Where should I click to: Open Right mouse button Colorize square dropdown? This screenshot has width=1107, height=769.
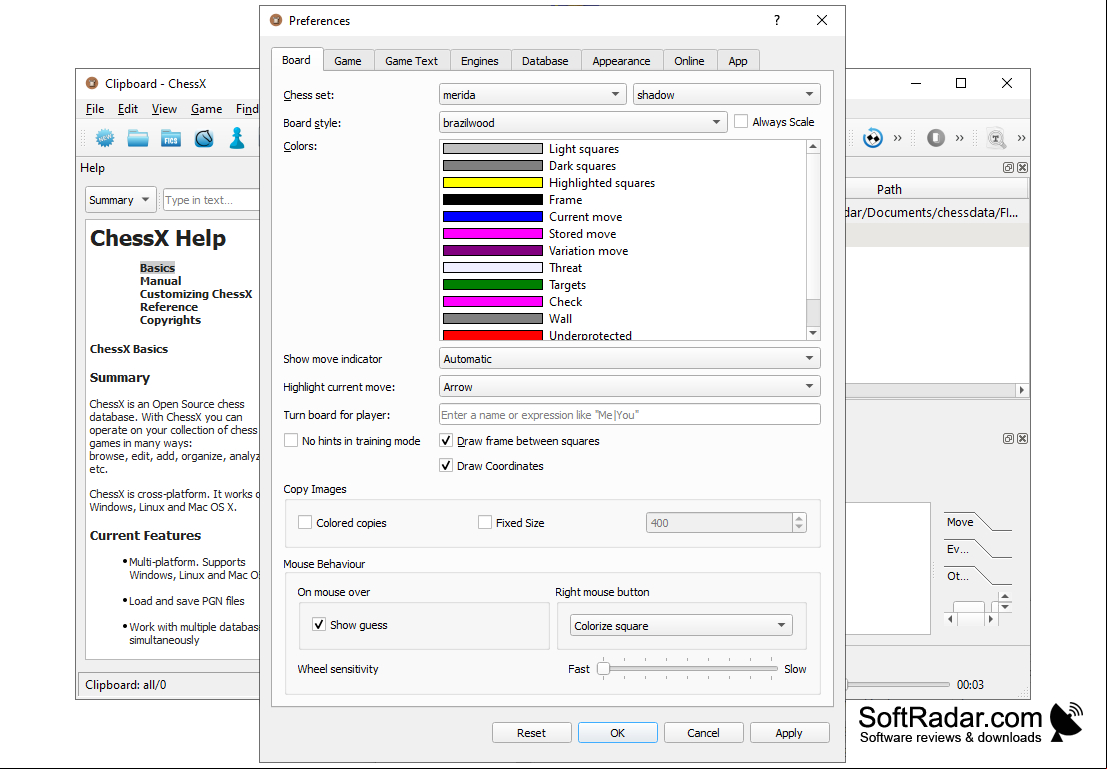[x=681, y=626]
